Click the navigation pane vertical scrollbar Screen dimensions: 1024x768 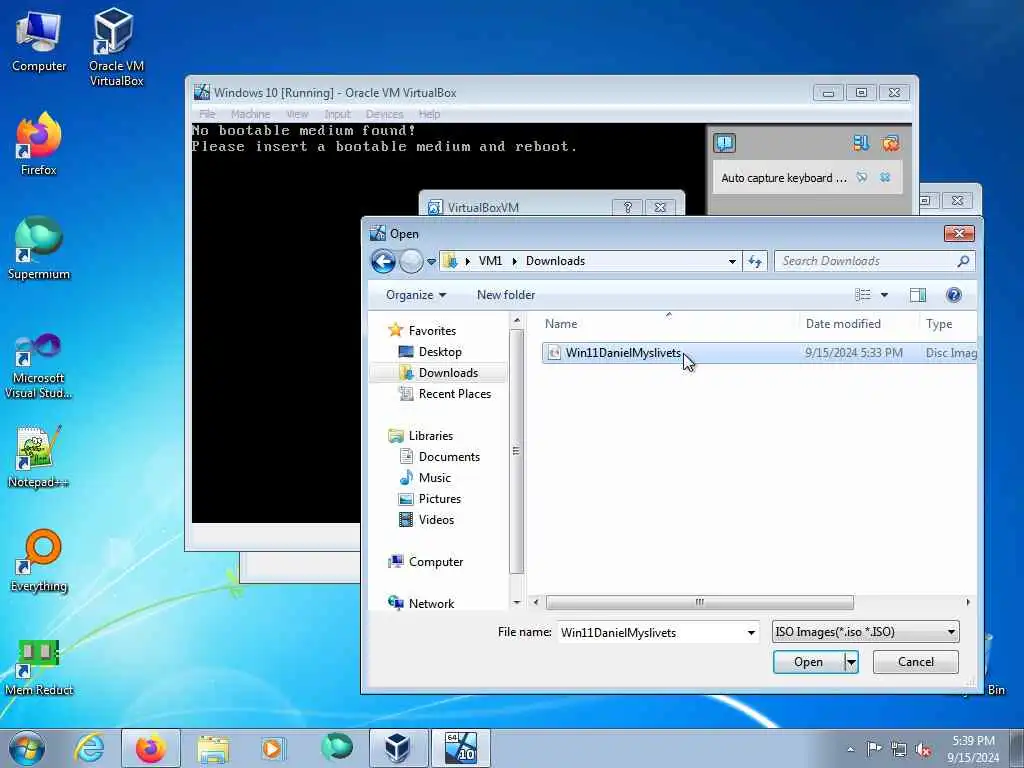pos(516,451)
